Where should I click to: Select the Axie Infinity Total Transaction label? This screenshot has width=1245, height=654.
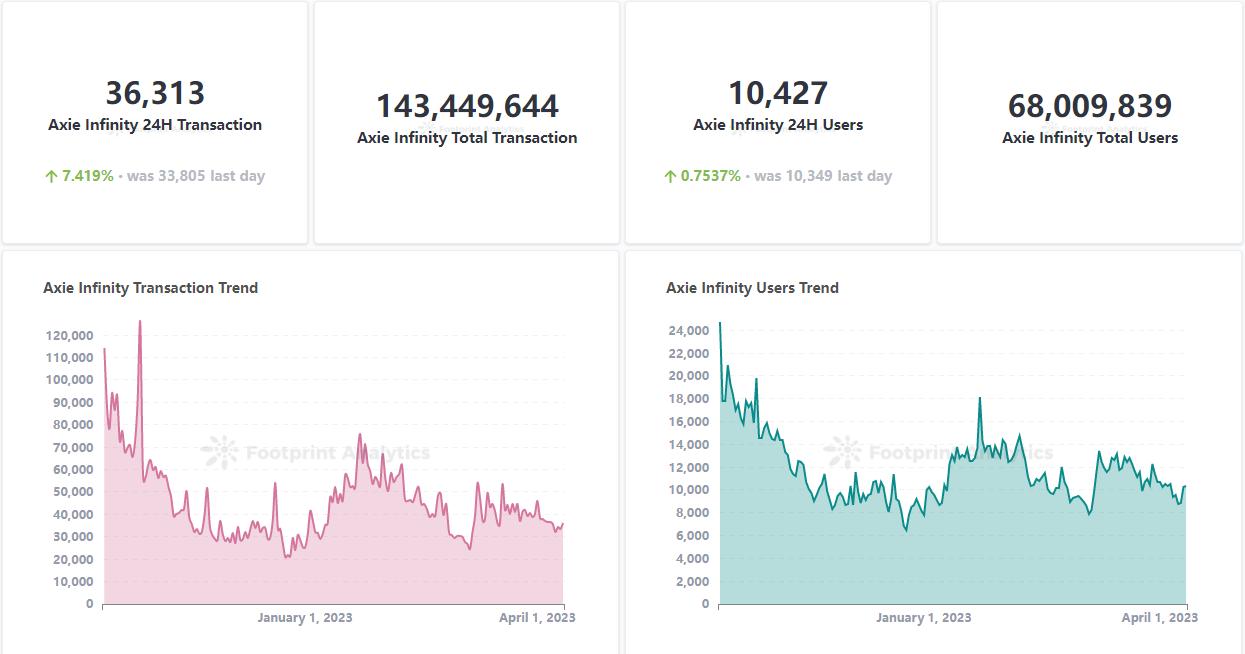(x=467, y=138)
